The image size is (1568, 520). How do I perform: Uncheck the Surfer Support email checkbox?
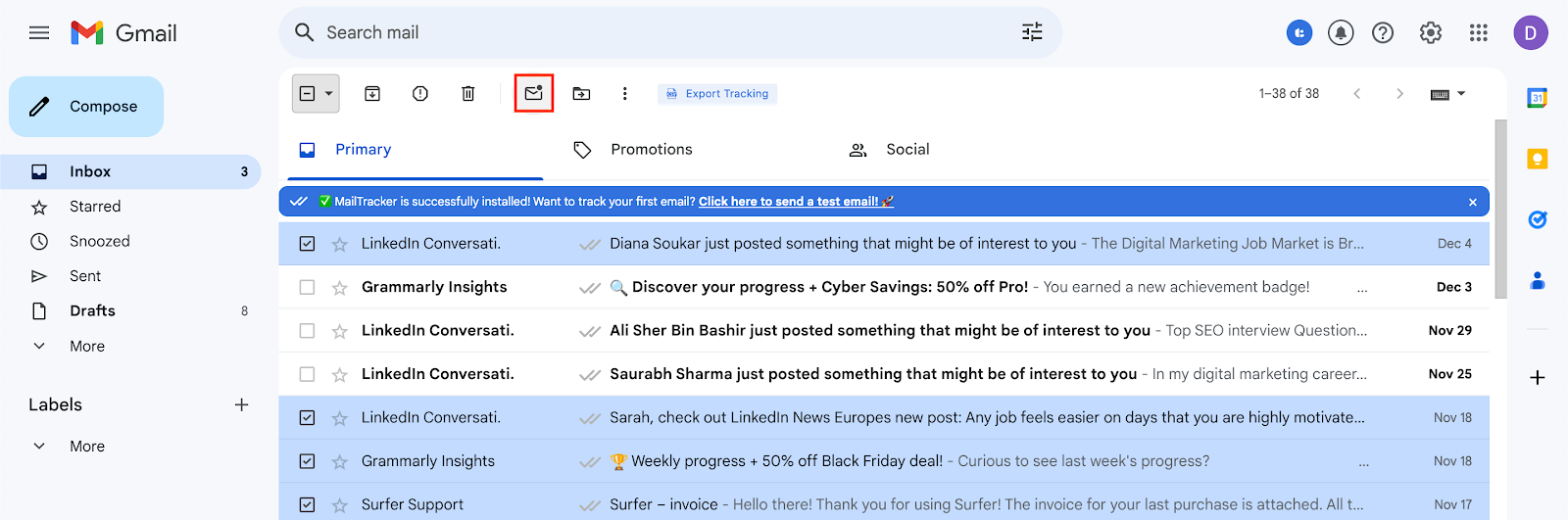[307, 505]
